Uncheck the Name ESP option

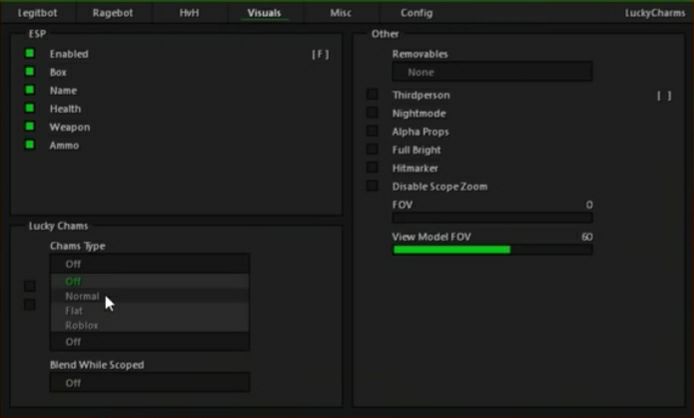point(30,90)
